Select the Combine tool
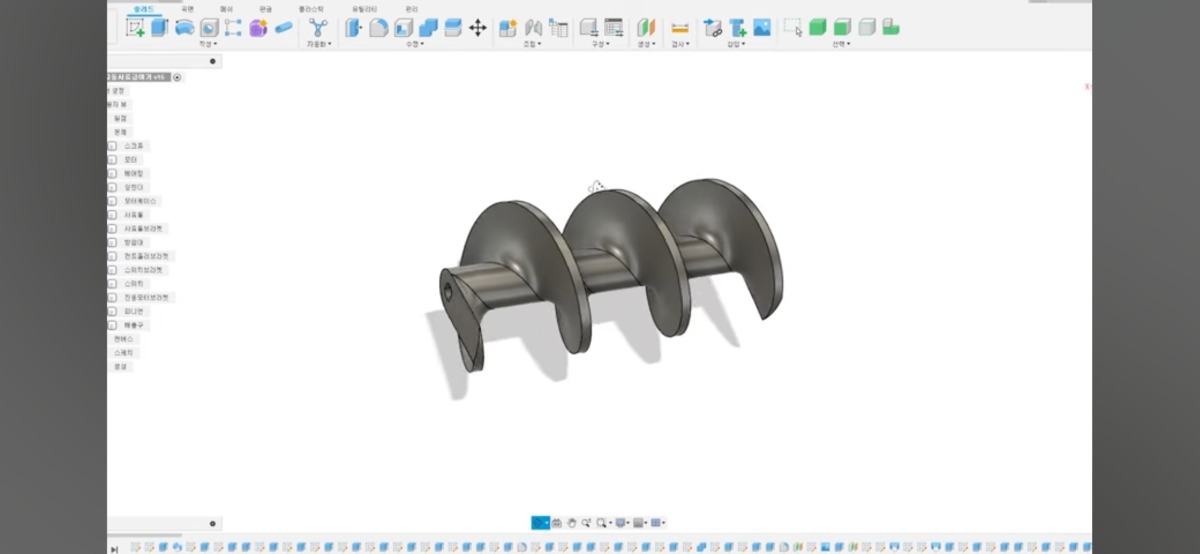This screenshot has height=554, width=1200. pos(428,28)
